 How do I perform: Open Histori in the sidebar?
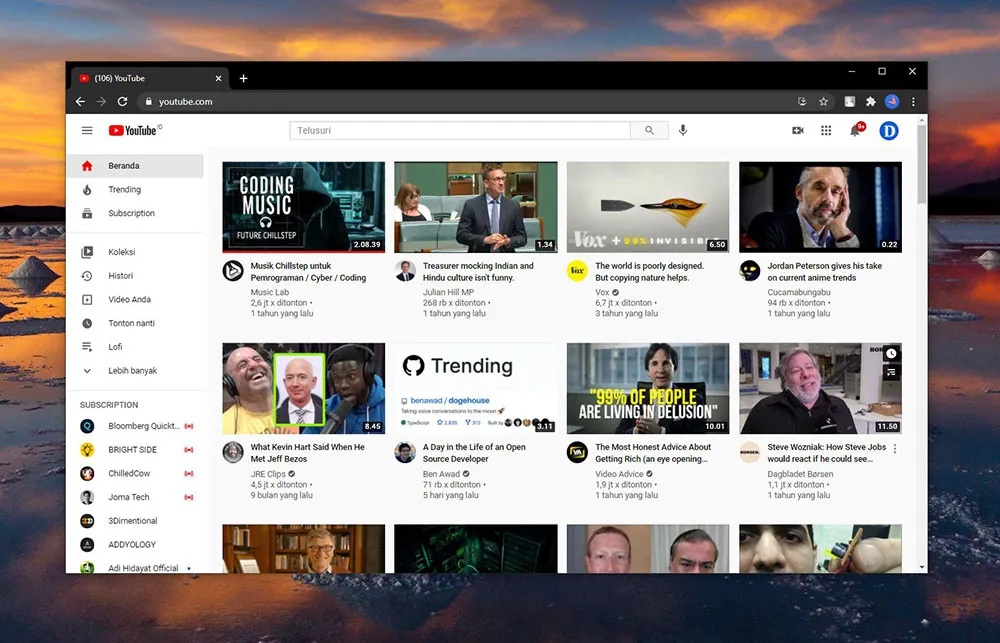point(120,276)
